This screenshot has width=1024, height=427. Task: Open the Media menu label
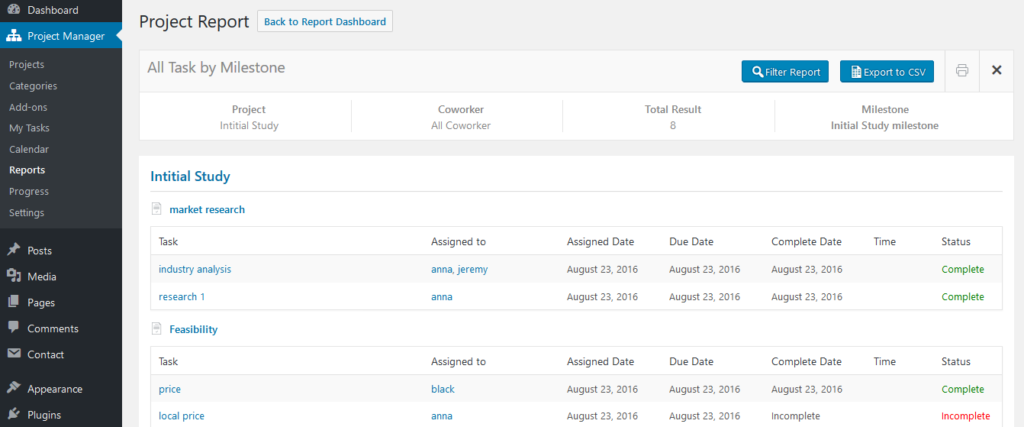[42, 277]
